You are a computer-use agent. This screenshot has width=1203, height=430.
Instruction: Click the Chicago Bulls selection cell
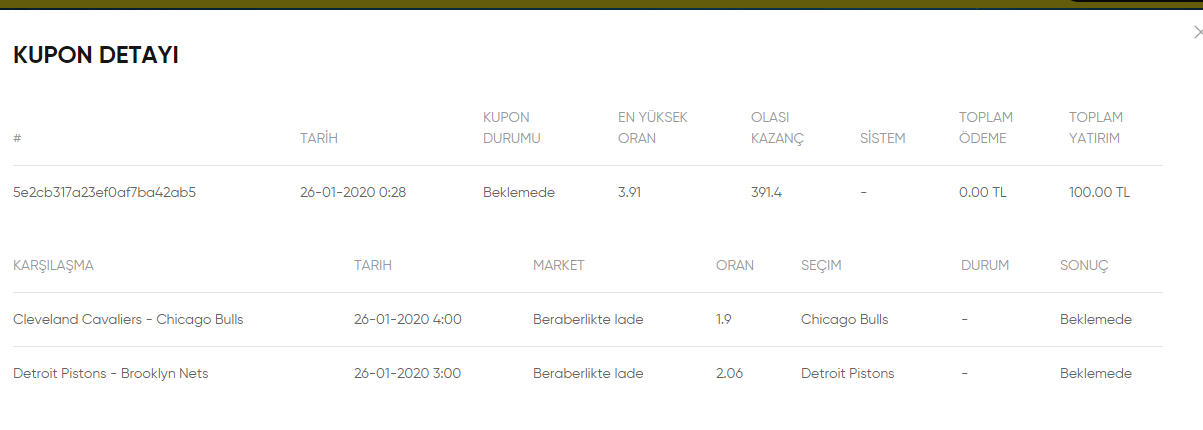844,320
